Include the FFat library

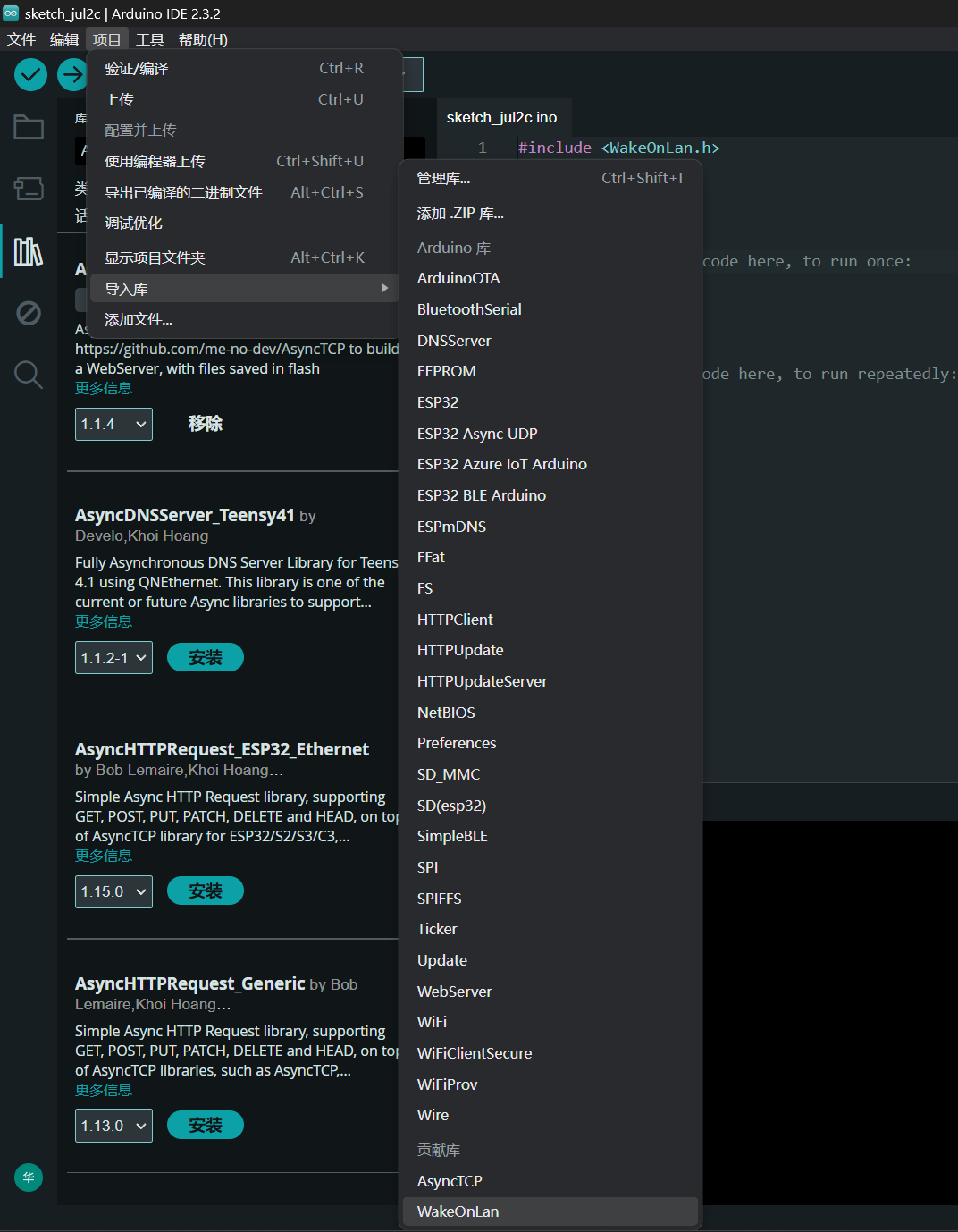(550, 557)
